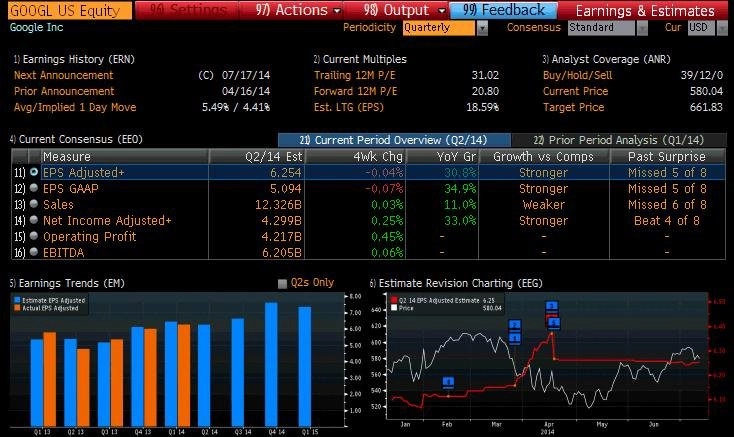Click the Prior Announcement date 04/16/14

click(246, 91)
